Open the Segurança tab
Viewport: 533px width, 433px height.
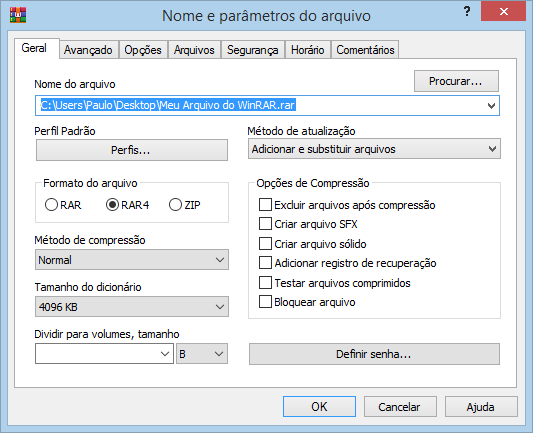[253, 50]
